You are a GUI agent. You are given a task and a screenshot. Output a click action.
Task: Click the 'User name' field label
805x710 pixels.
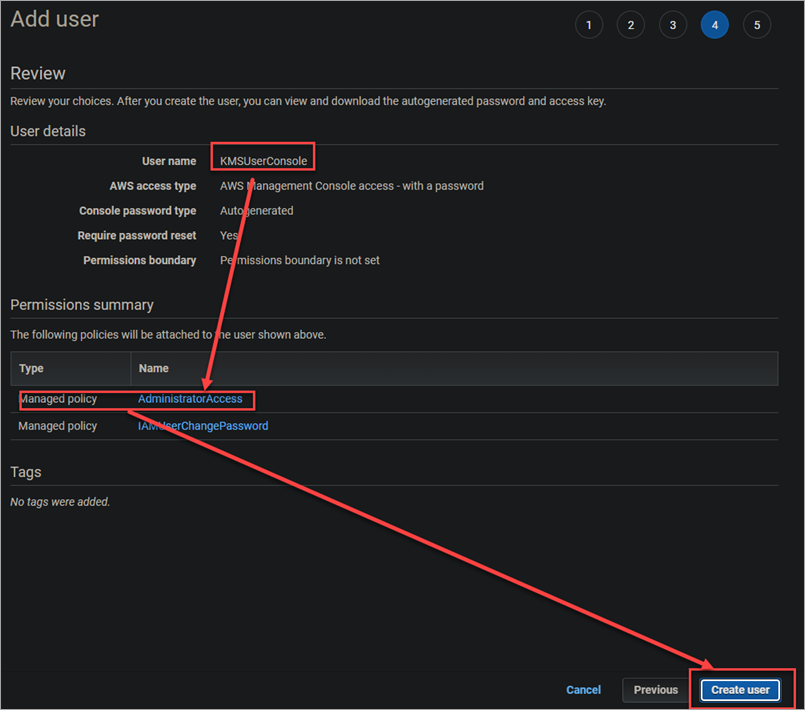pyautogui.click(x=169, y=161)
